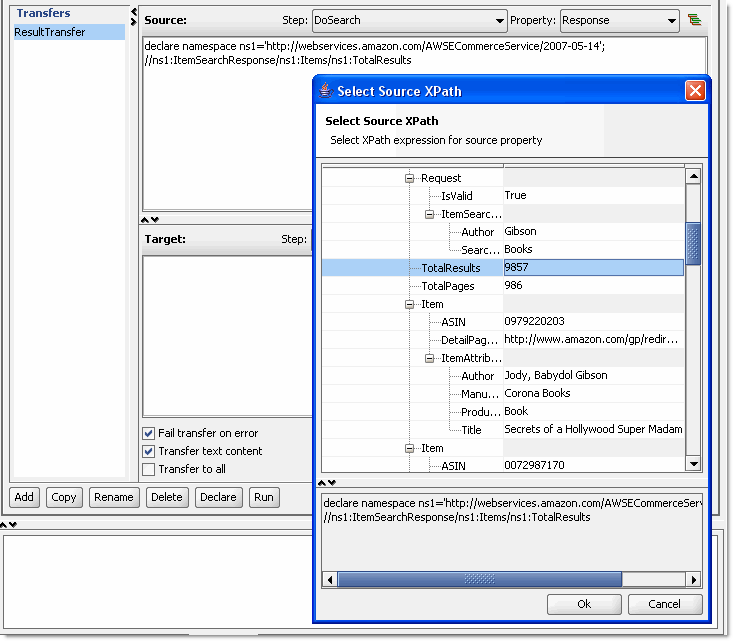Close the Select Source XPath dialog
The width and height of the screenshot is (733, 641).
pyautogui.click(x=695, y=91)
